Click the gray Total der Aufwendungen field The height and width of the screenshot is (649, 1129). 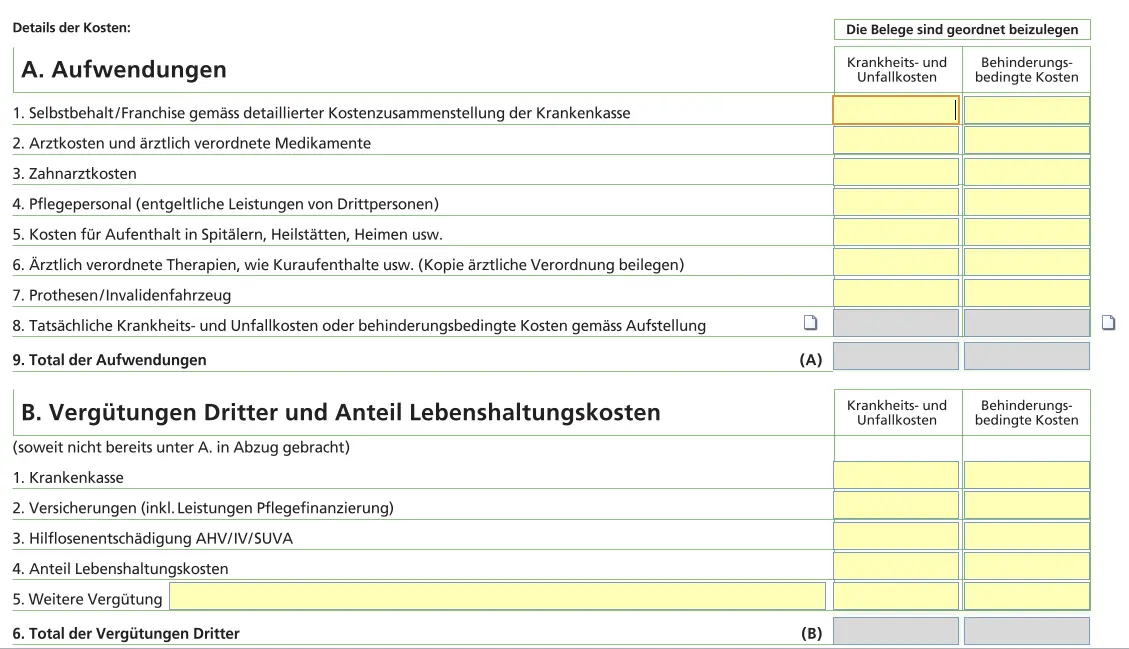pos(895,355)
